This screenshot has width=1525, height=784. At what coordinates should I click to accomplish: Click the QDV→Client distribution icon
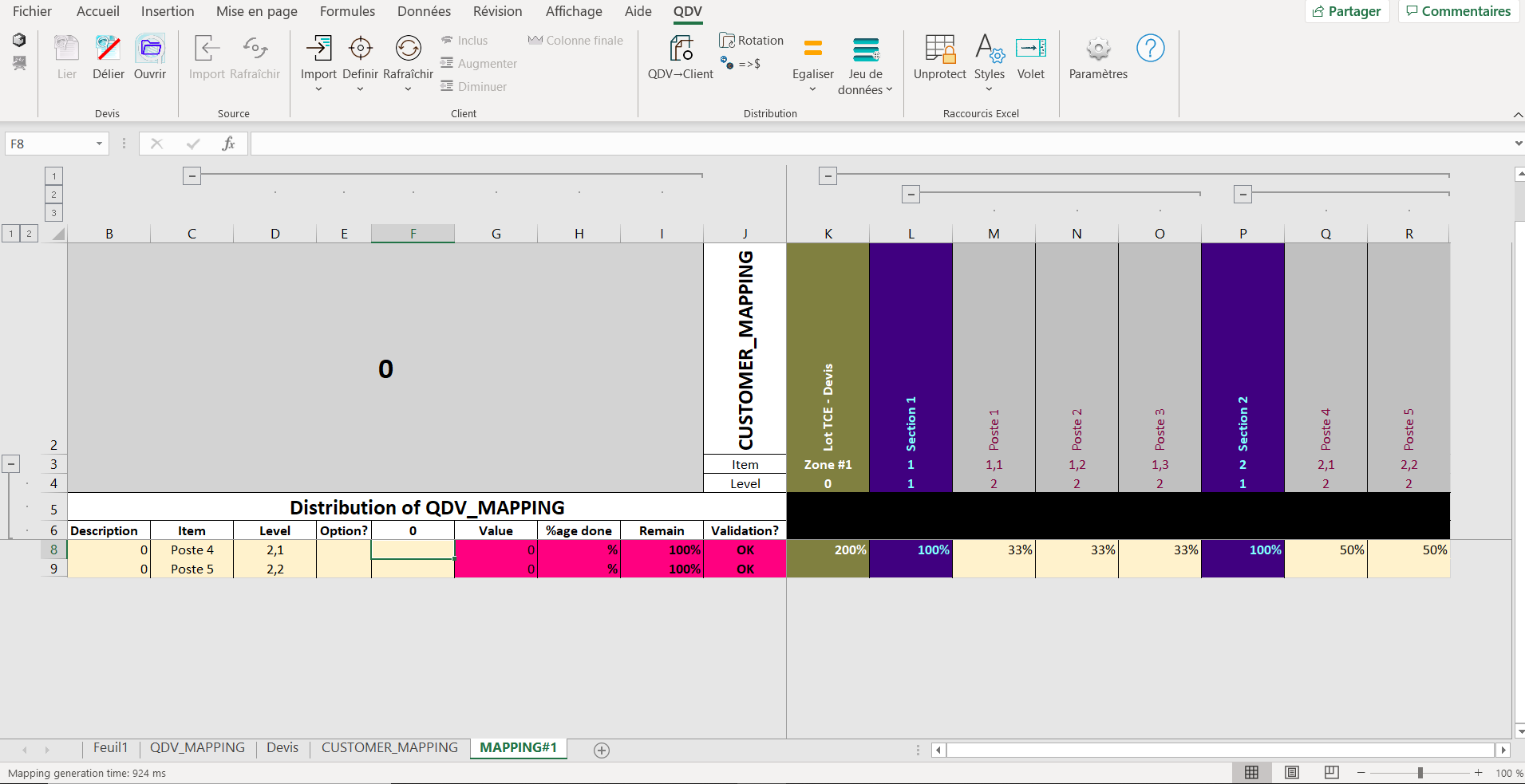680,49
